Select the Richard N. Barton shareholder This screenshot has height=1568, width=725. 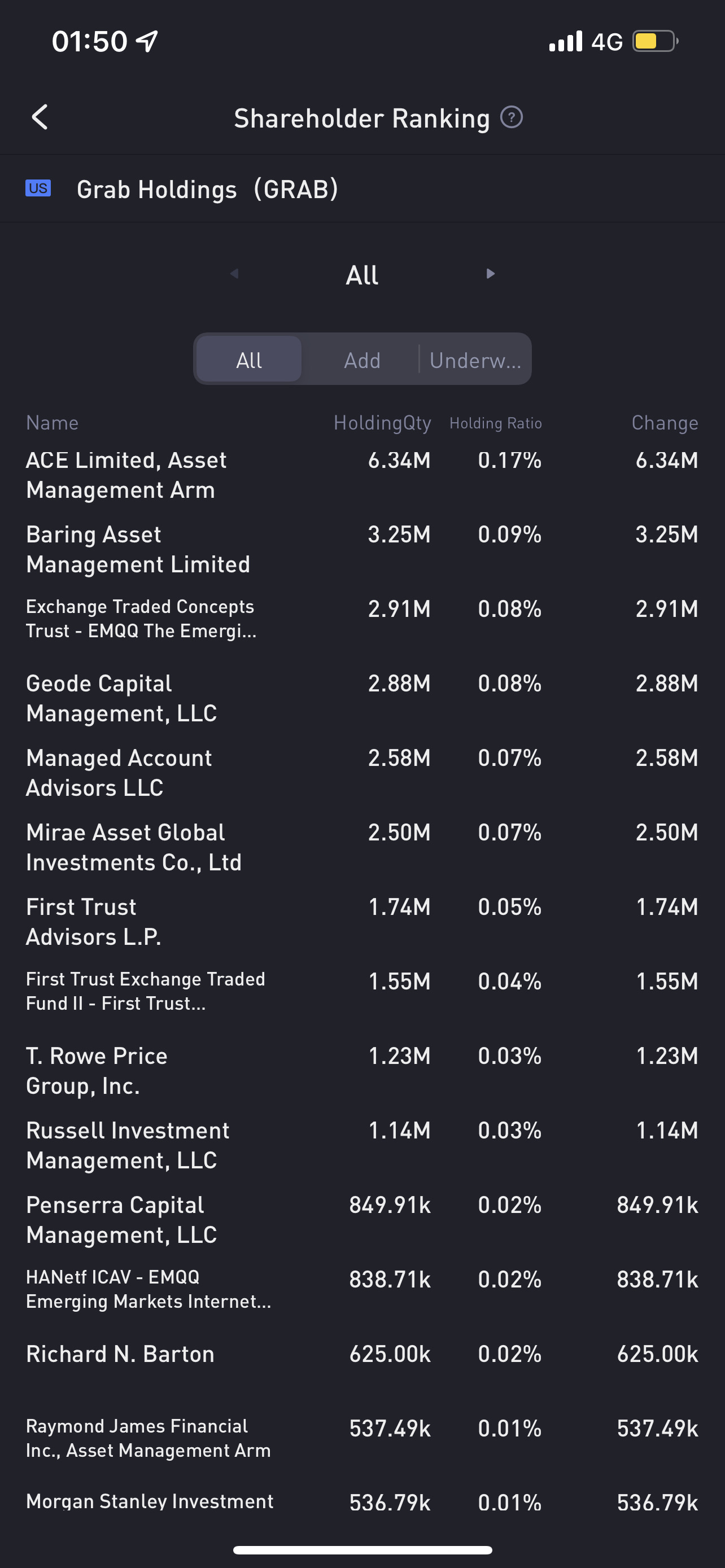pos(120,1354)
